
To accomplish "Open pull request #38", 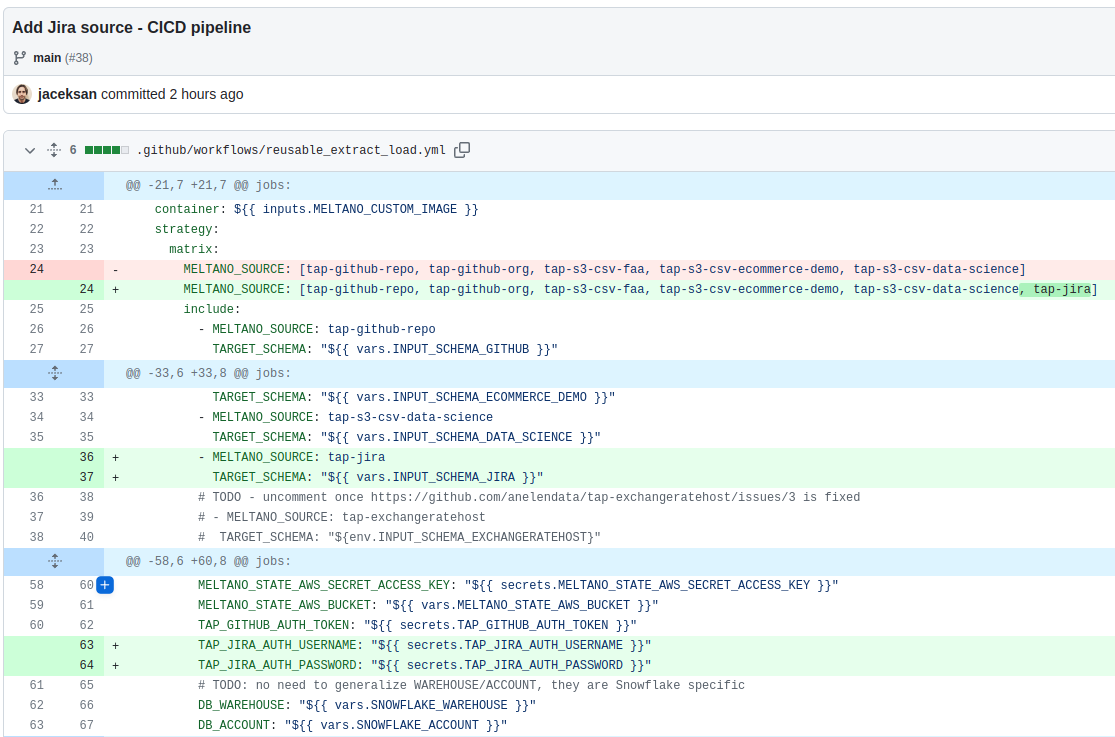I will point(79,57).
